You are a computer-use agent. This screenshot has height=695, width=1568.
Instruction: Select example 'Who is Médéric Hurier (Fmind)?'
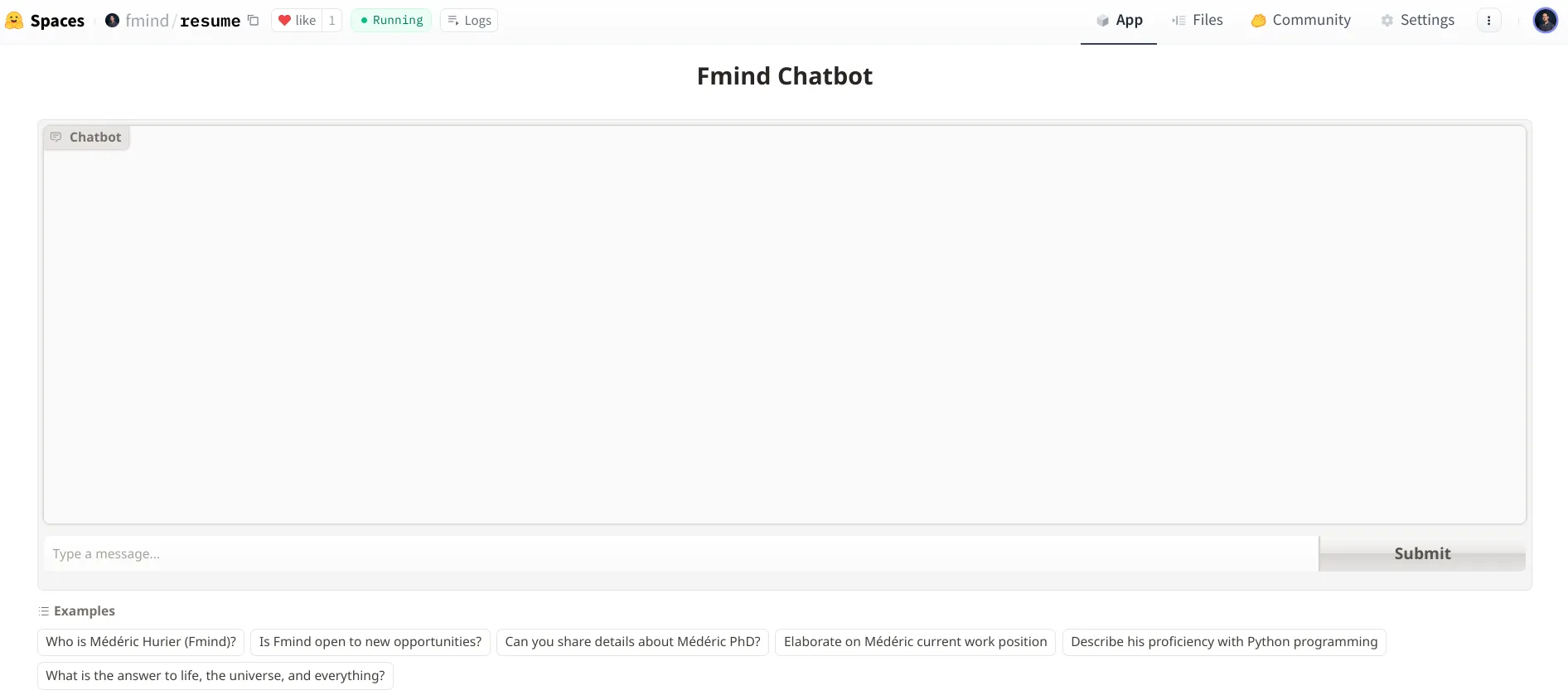(141, 642)
